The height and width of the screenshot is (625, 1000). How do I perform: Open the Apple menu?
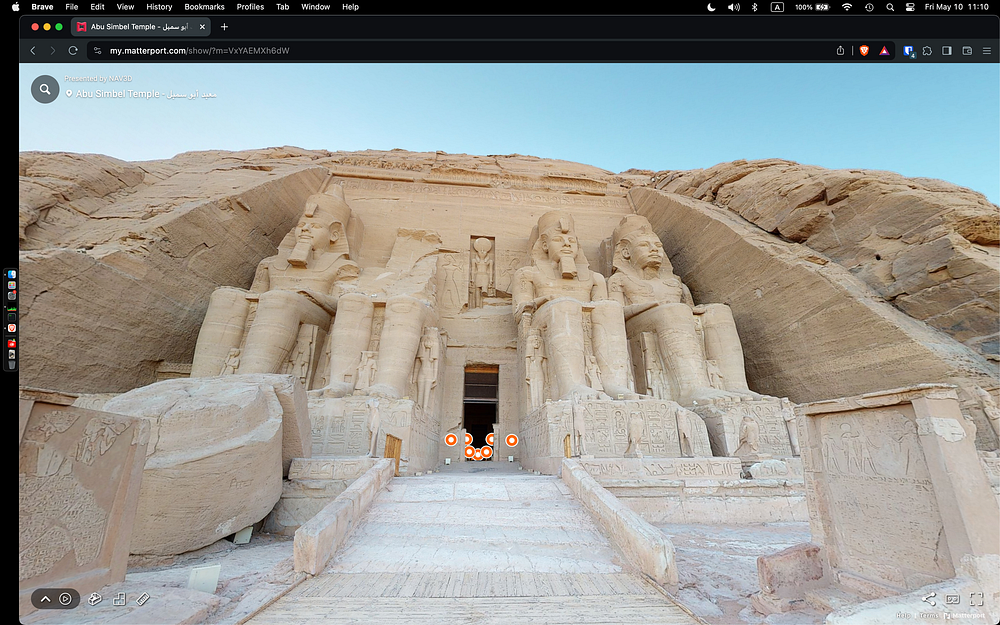pos(16,7)
